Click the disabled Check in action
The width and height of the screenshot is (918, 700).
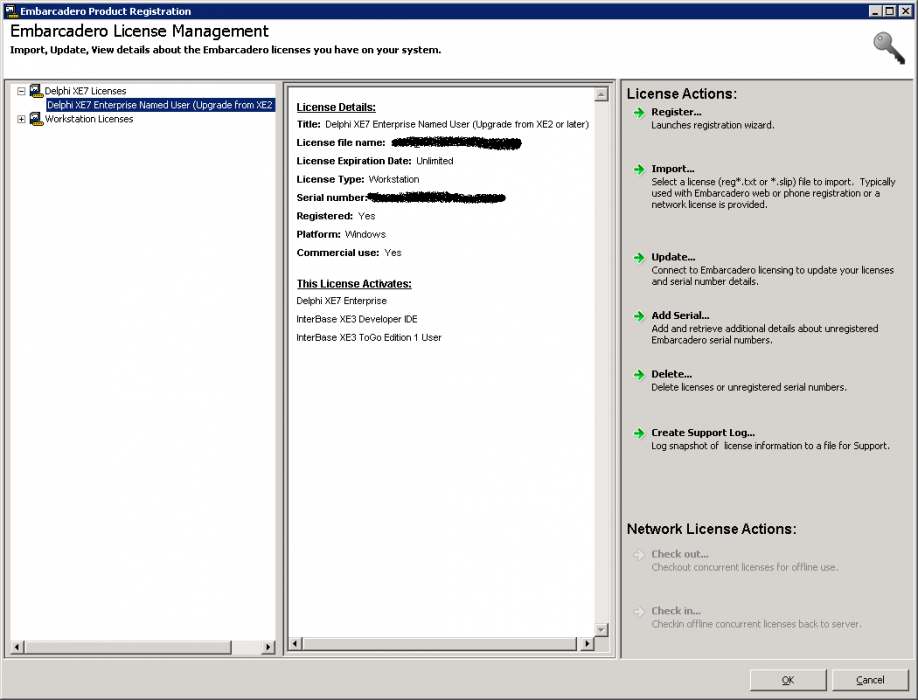[x=676, y=610]
